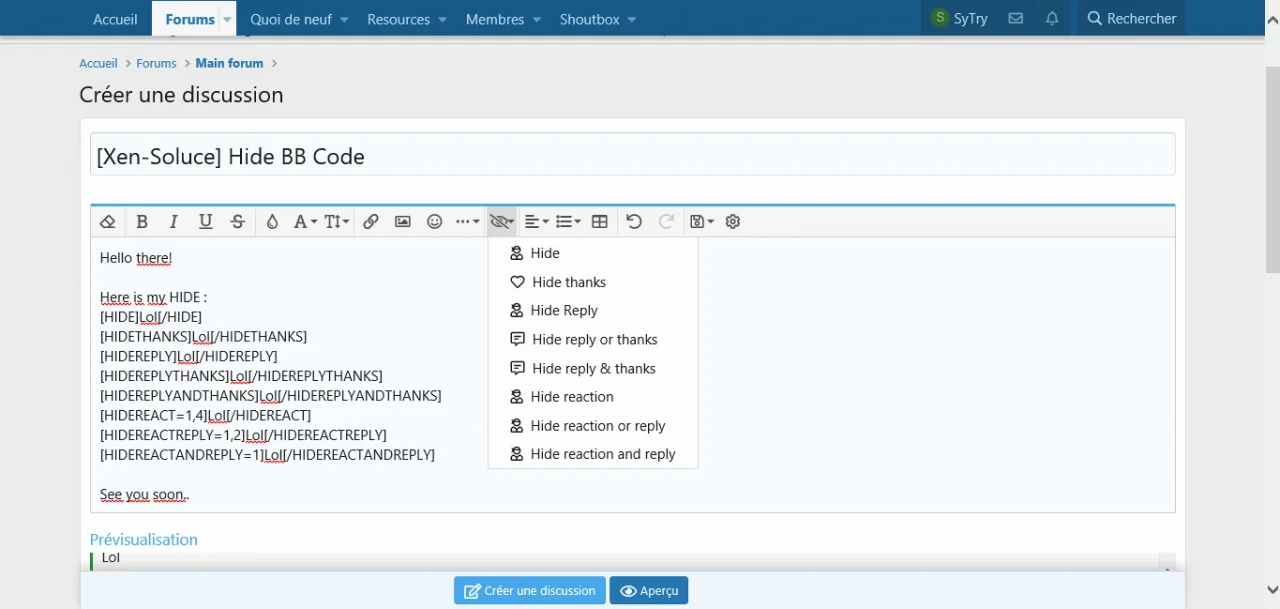Underline the selected text

tap(205, 221)
